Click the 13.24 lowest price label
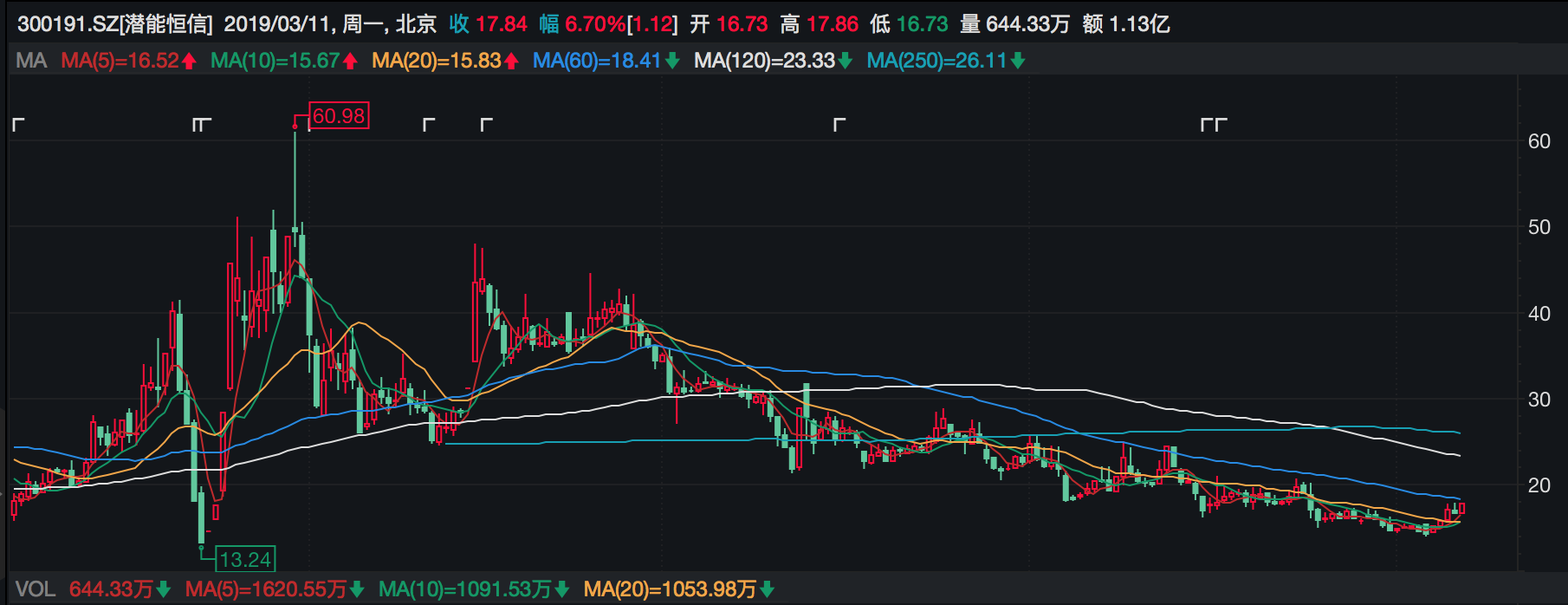1568x605 pixels. pyautogui.click(x=245, y=560)
